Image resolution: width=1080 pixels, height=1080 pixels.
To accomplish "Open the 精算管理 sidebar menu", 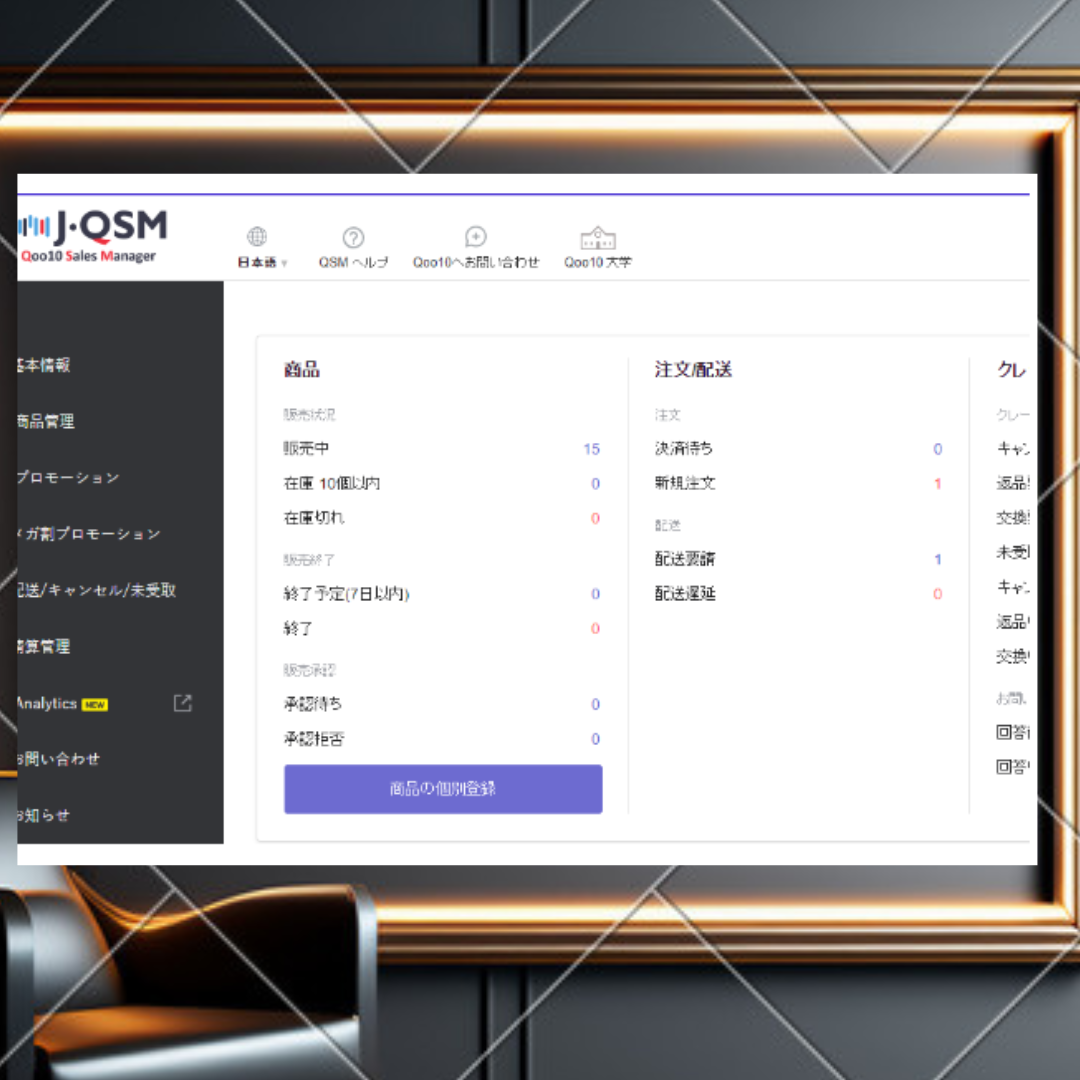I will pyautogui.click(x=42, y=647).
